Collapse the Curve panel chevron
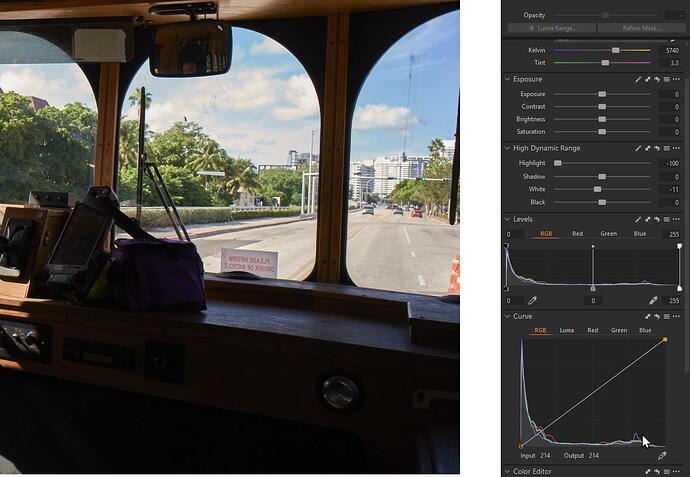This screenshot has height=477, width=690. click(x=507, y=316)
